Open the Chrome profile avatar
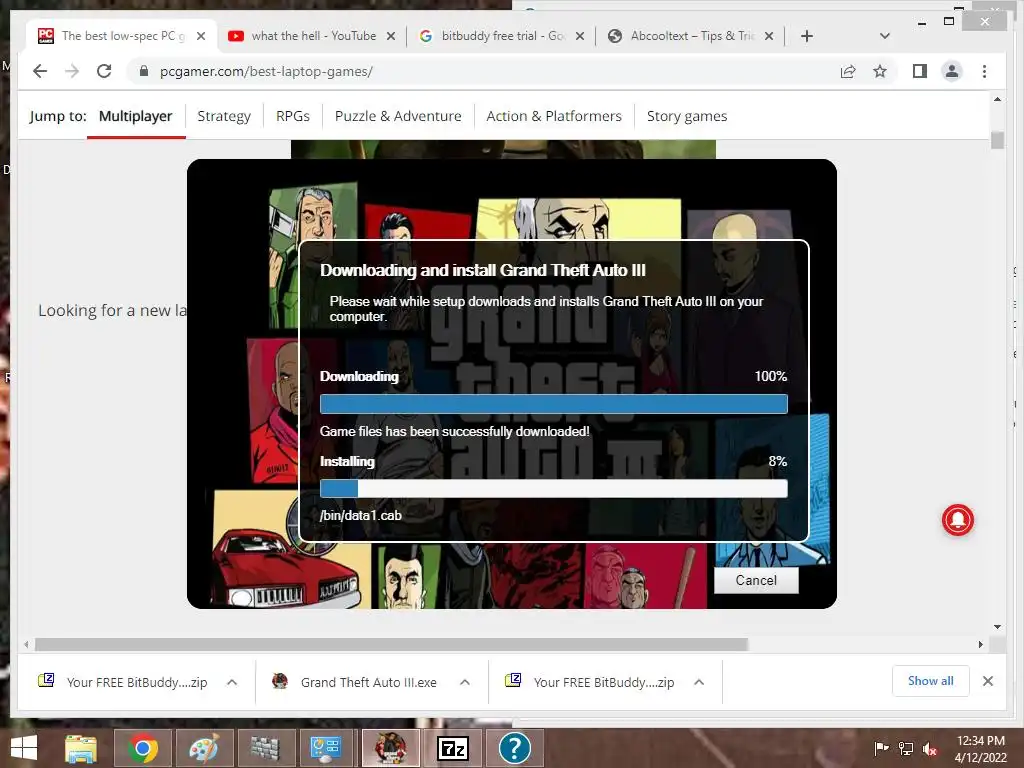Viewport: 1024px width, 768px height. tap(952, 71)
